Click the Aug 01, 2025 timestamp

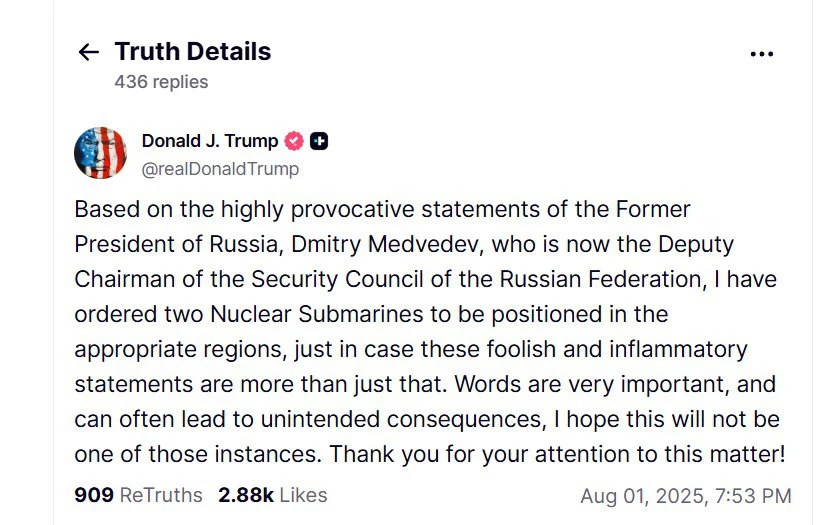644,496
